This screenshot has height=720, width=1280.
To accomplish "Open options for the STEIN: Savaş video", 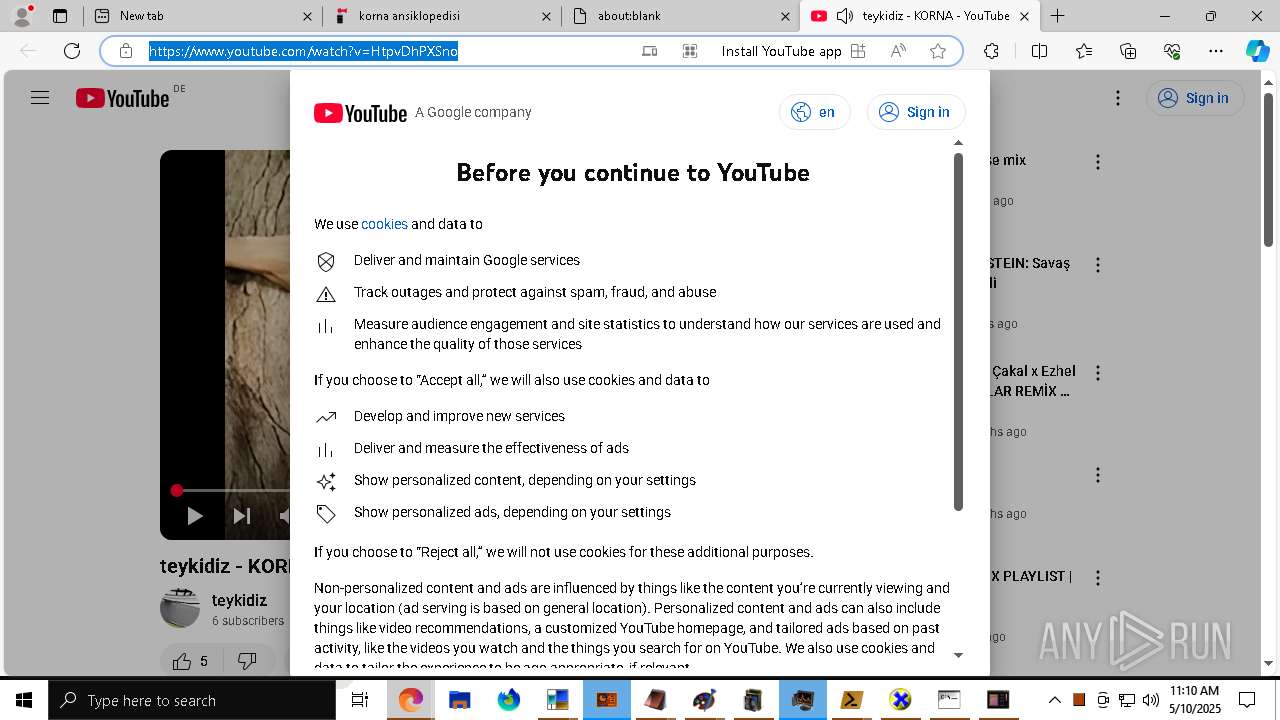I will point(1098,265).
